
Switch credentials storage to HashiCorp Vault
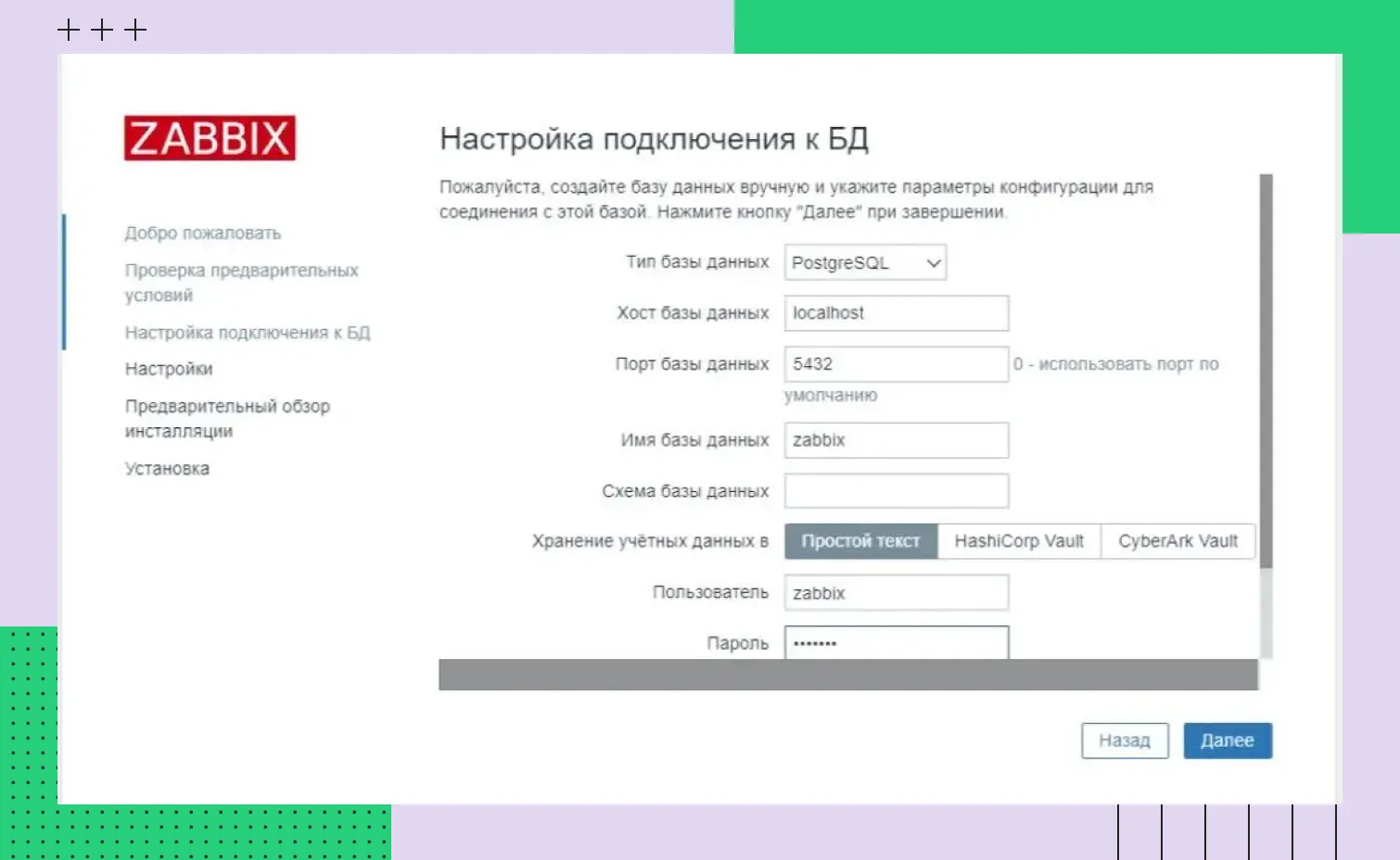pos(1018,541)
